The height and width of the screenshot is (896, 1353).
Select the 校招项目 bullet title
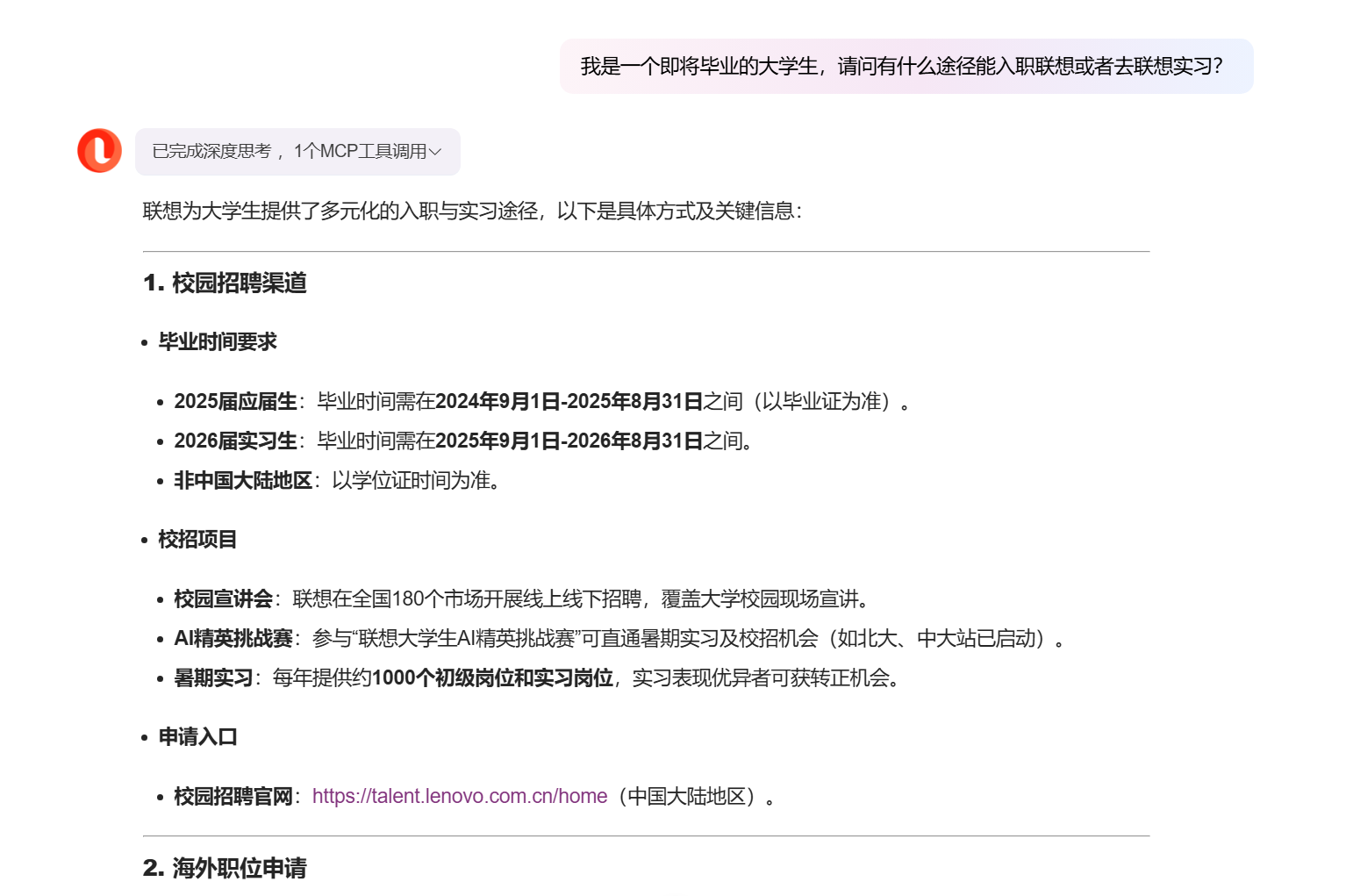pyautogui.click(x=197, y=540)
